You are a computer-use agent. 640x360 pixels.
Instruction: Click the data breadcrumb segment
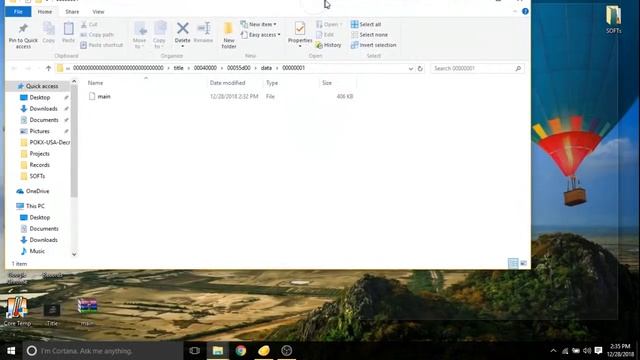[266, 68]
